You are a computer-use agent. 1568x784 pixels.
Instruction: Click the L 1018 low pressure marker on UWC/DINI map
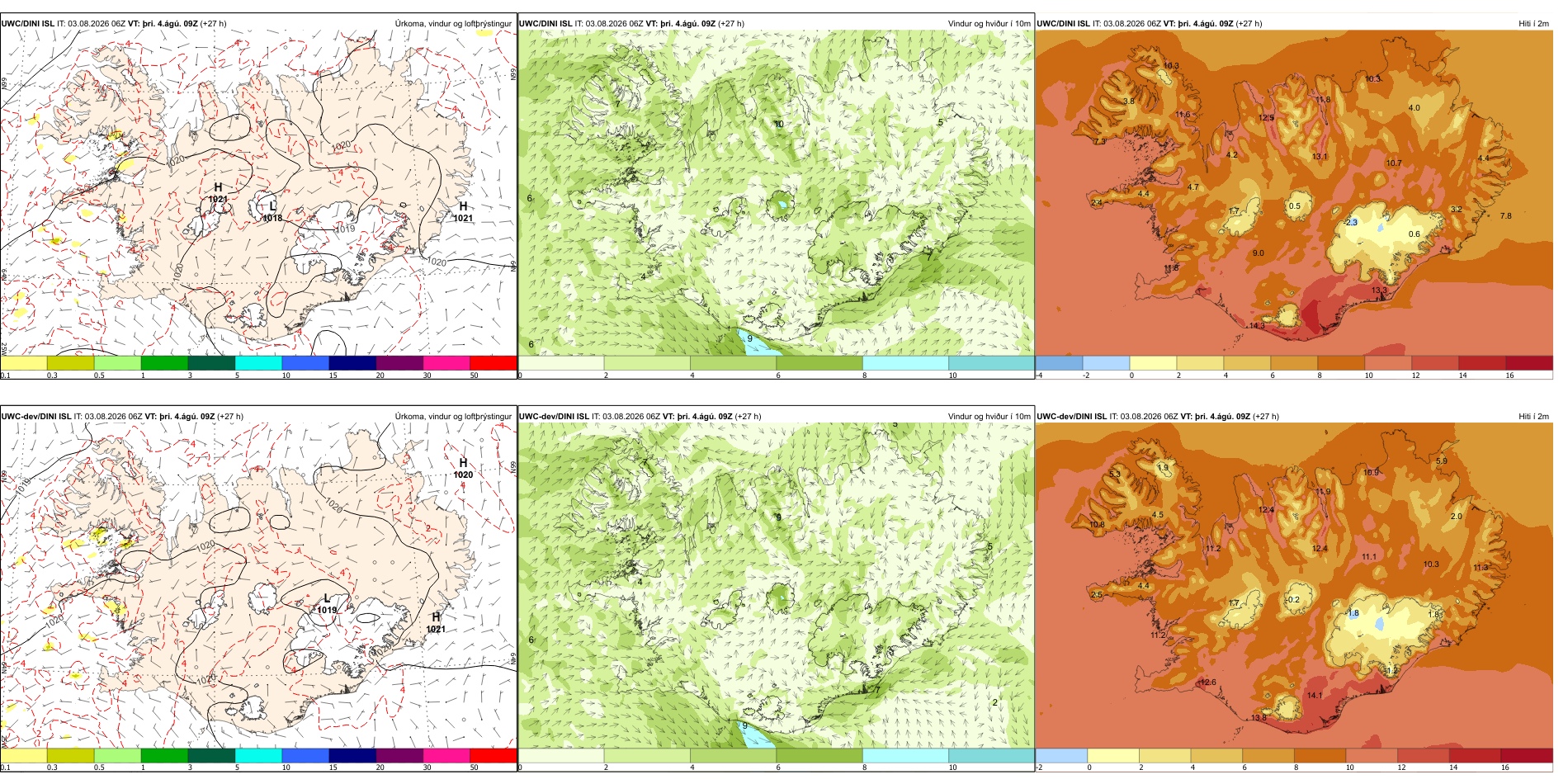pos(272,212)
